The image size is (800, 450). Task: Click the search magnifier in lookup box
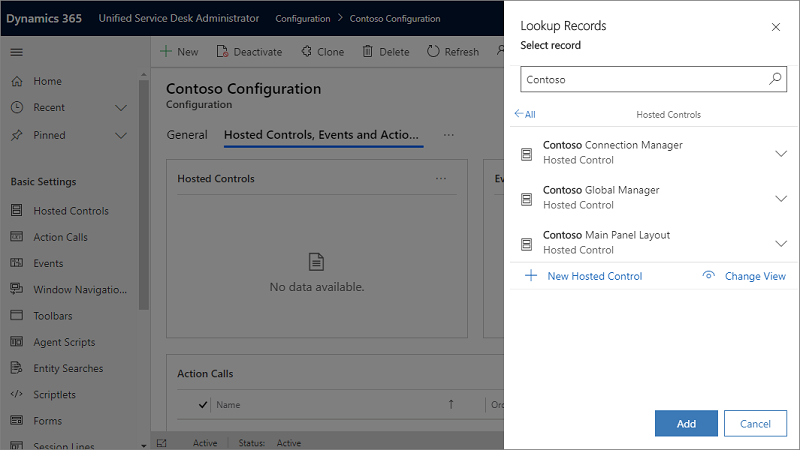(x=775, y=79)
